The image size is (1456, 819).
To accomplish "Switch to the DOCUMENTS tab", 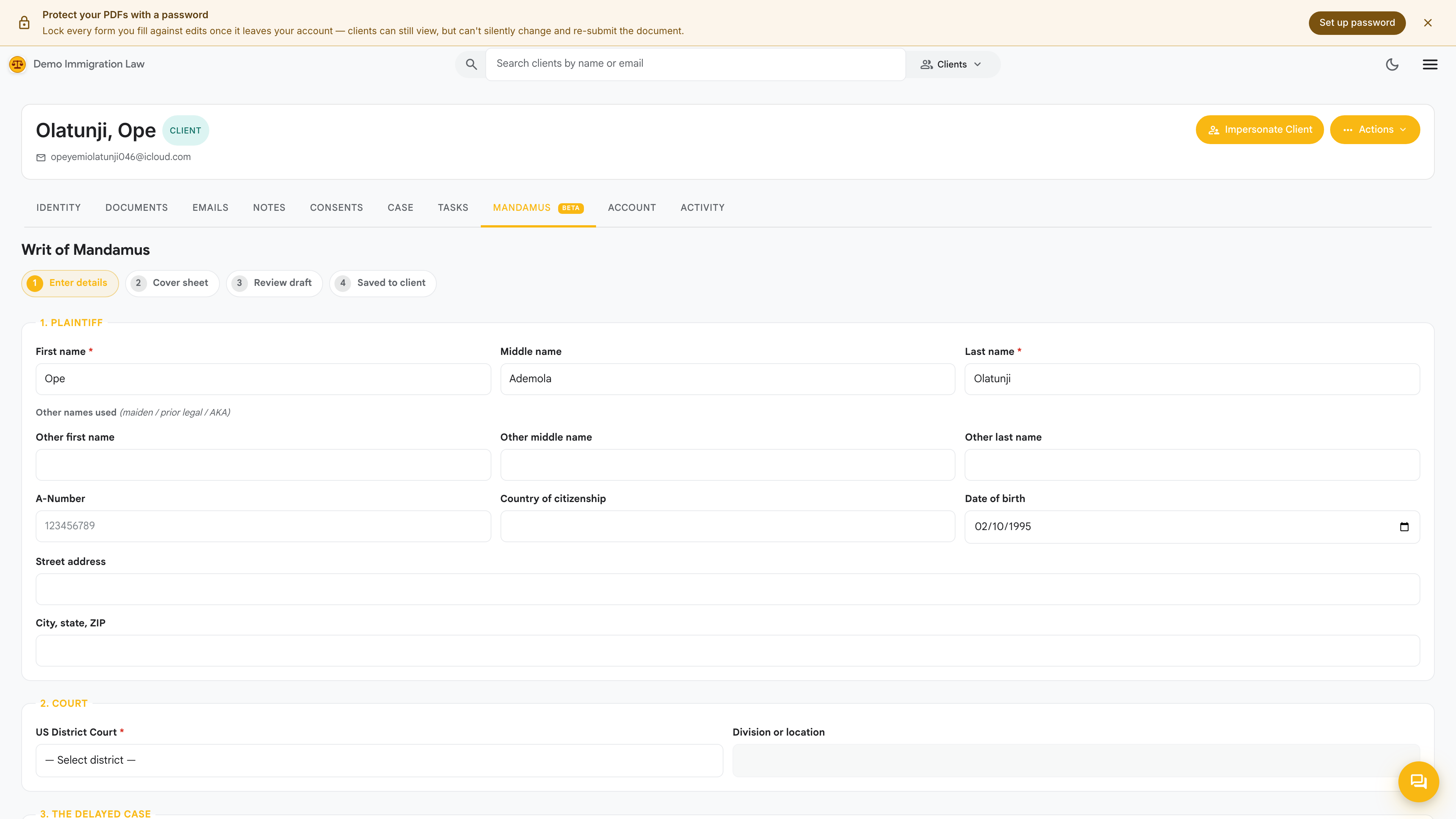I will [136, 207].
